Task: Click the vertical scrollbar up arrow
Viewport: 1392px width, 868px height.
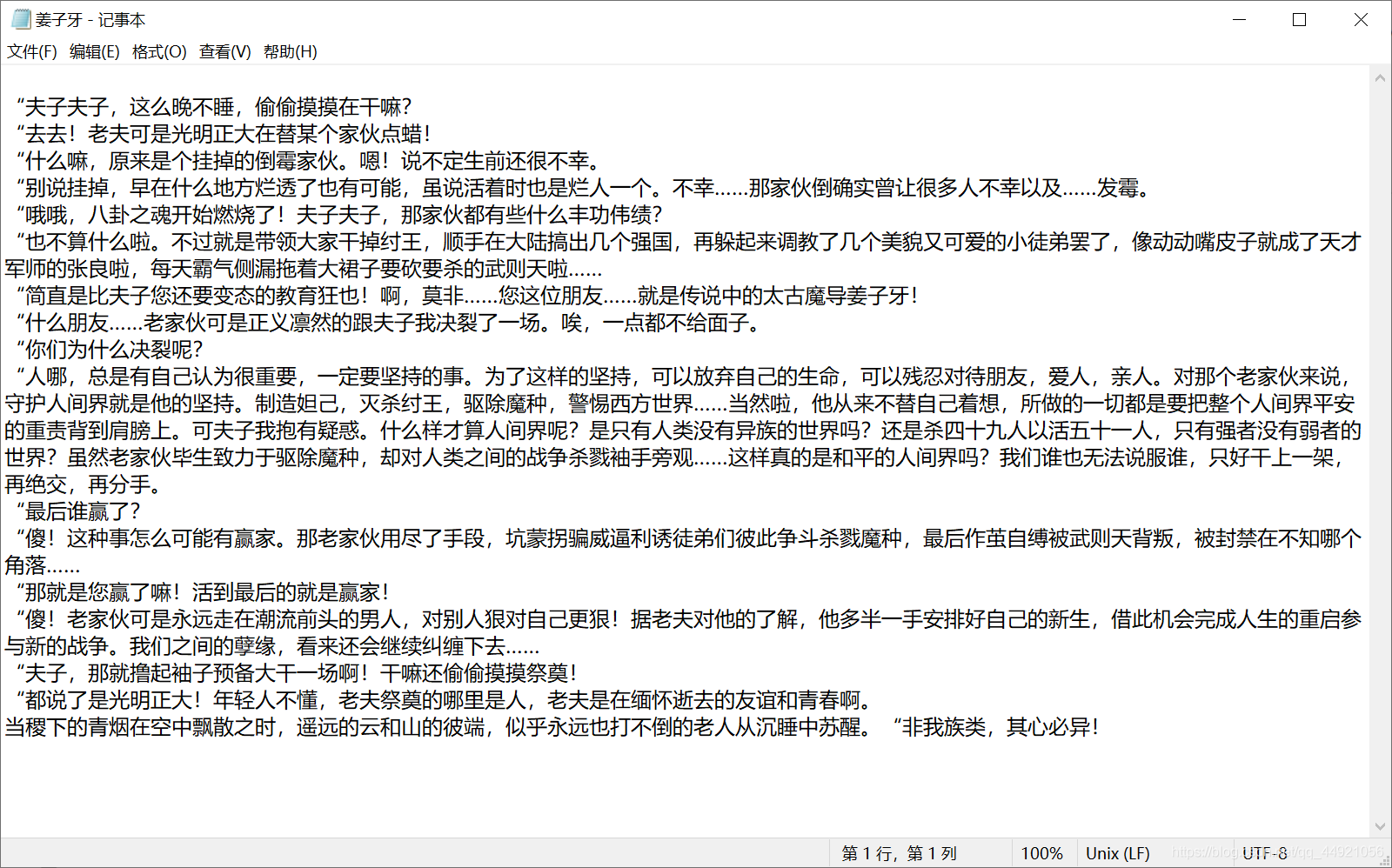Action: (1380, 77)
